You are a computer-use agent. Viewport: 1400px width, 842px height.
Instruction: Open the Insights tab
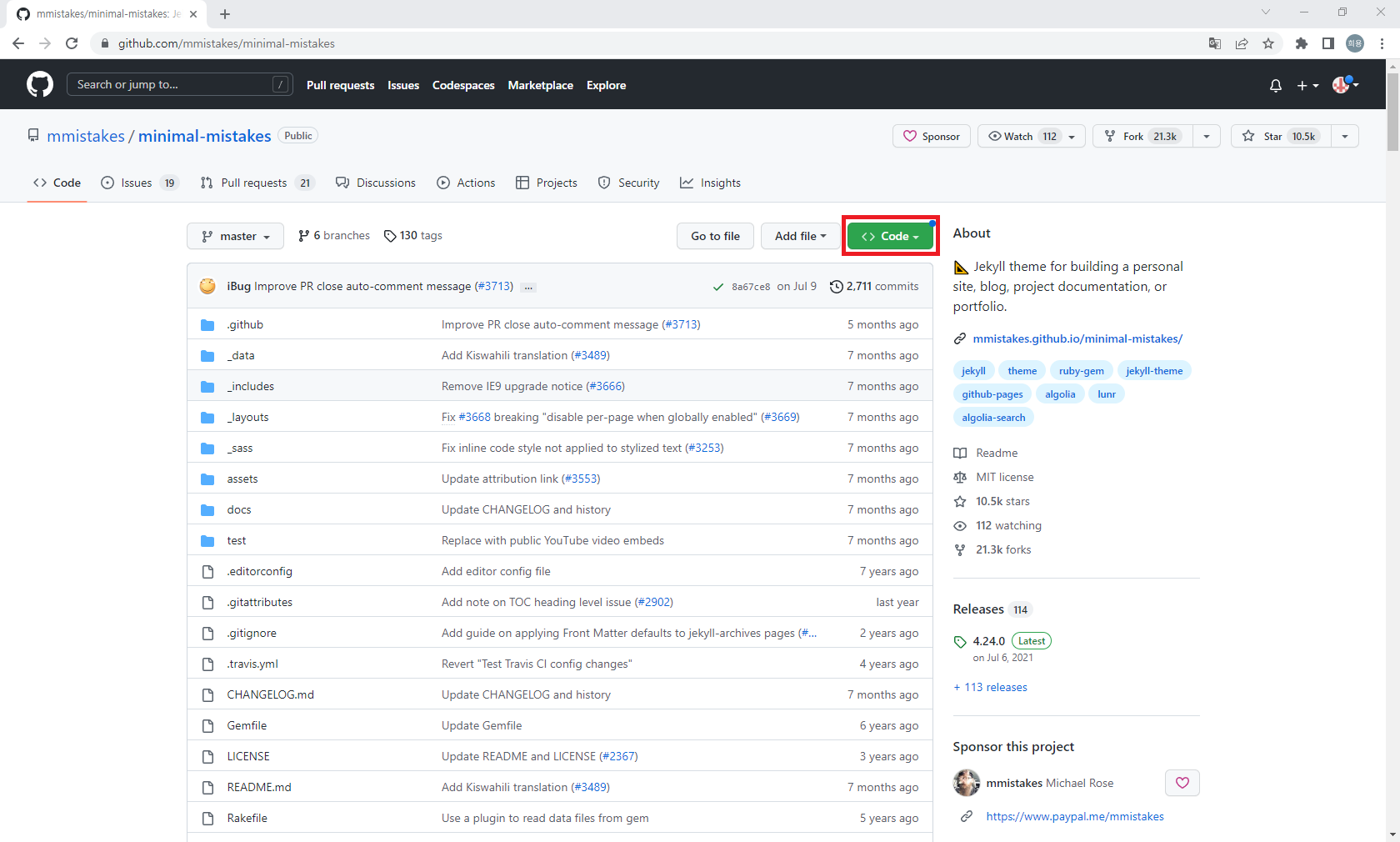pos(710,183)
